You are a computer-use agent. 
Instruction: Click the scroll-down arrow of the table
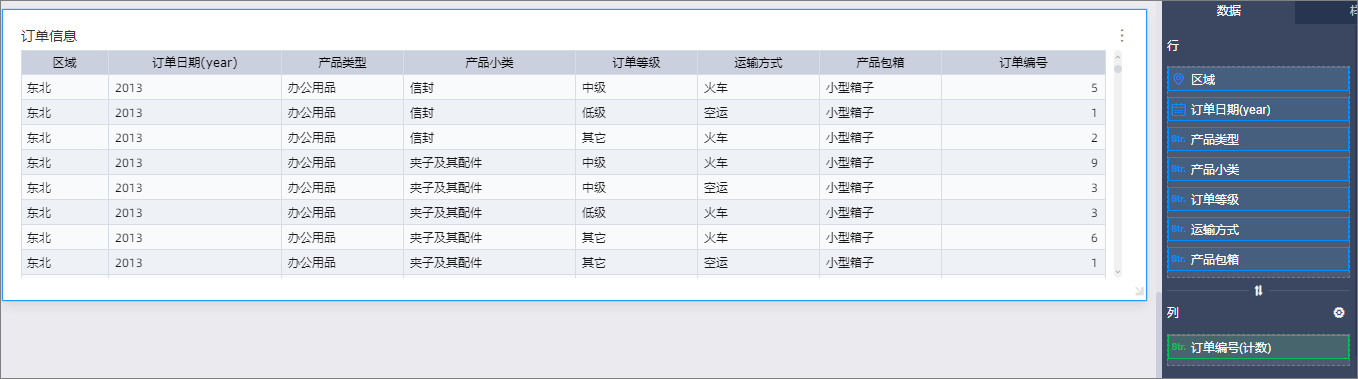pyautogui.click(x=1117, y=271)
